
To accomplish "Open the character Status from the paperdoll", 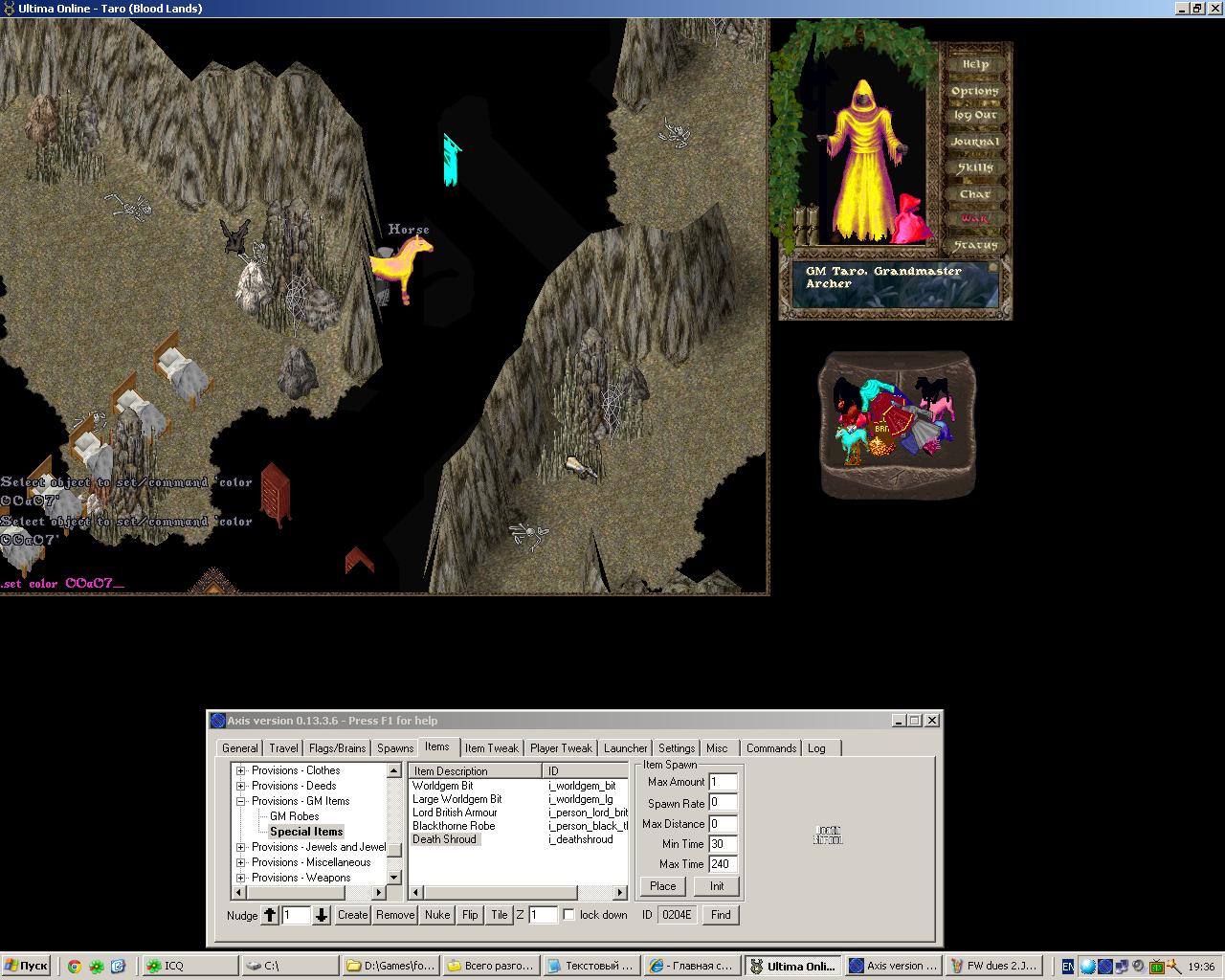I will coord(975,245).
